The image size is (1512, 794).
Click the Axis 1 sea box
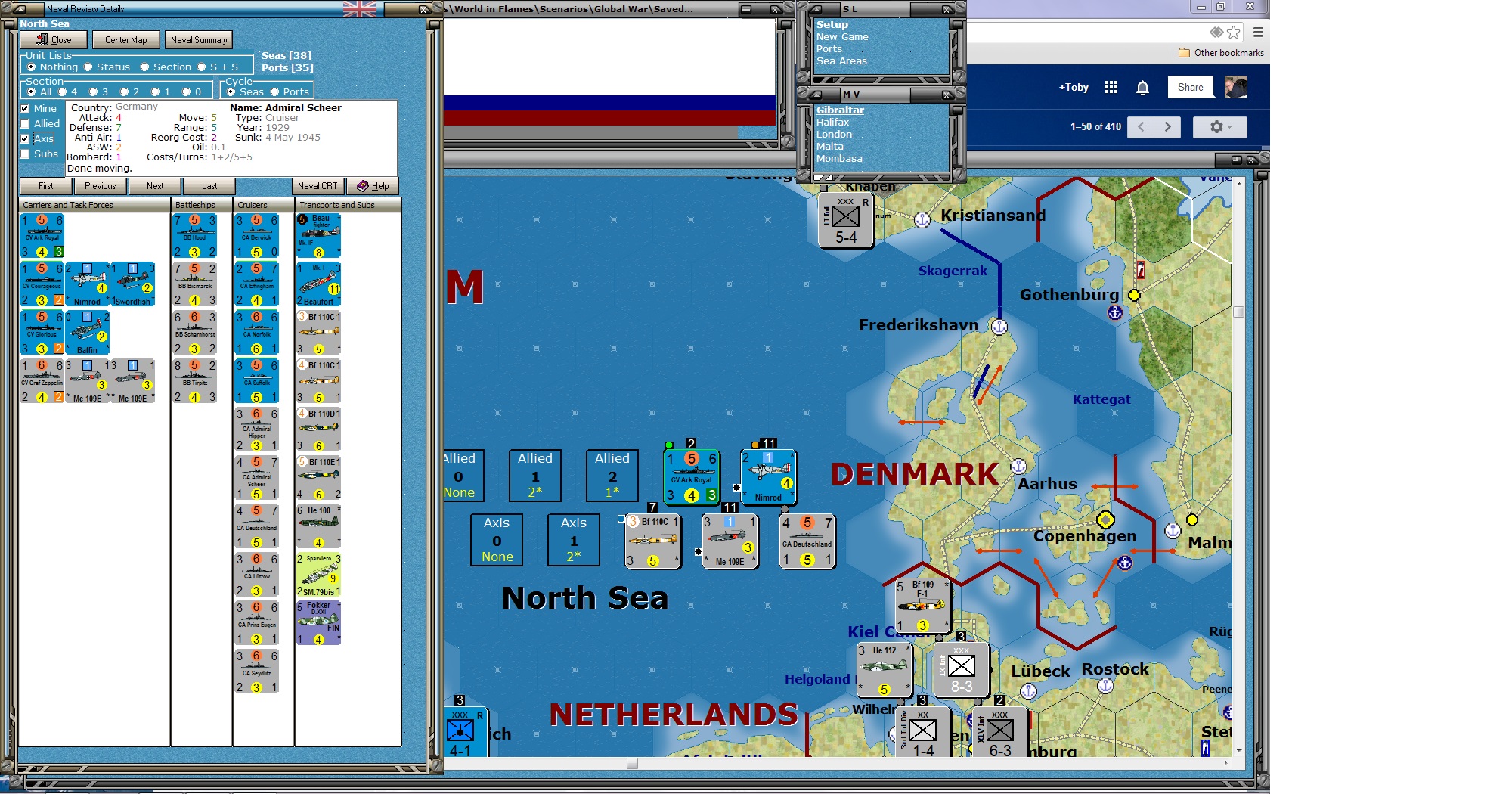(x=573, y=540)
